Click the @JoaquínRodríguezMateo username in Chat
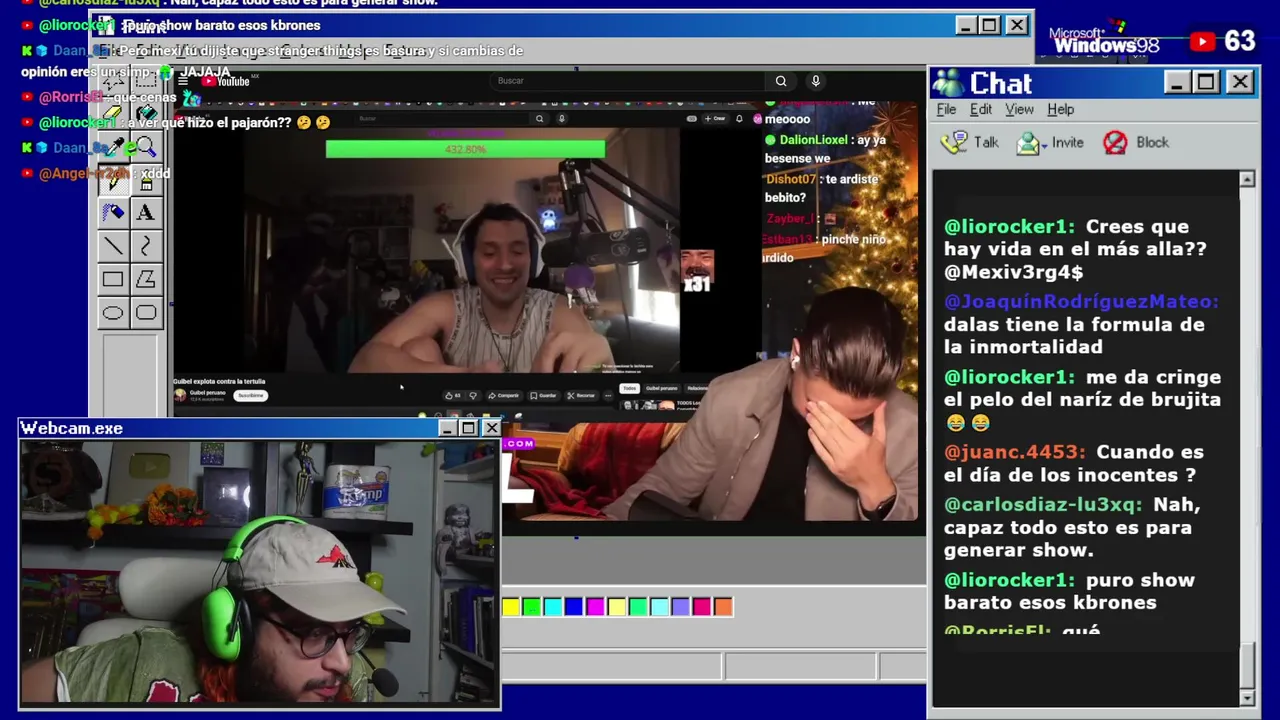1280x720 pixels. (x=1081, y=301)
